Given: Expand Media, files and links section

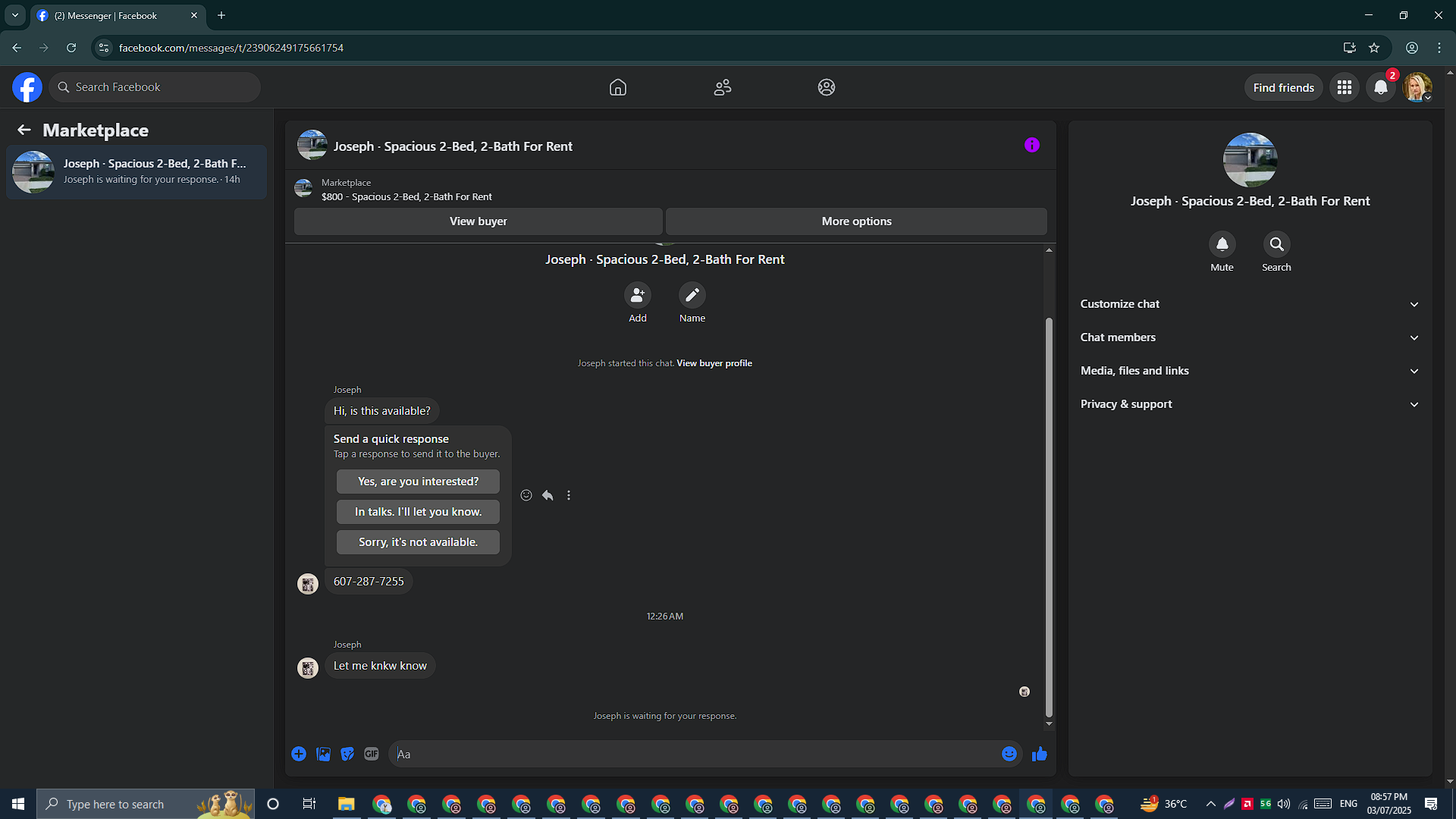Looking at the screenshot, I should tap(1250, 371).
